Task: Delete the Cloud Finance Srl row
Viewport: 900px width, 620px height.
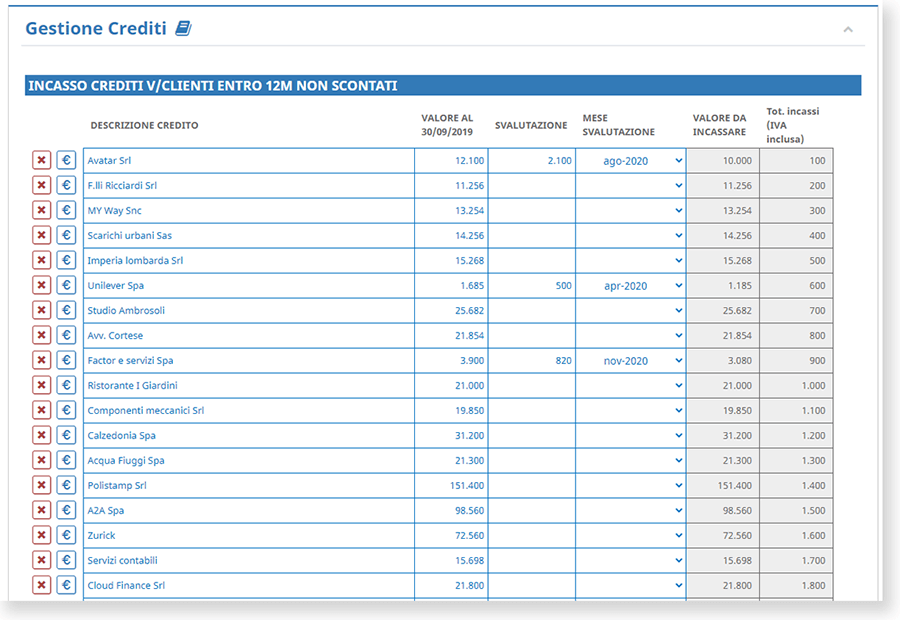Action: point(41,585)
